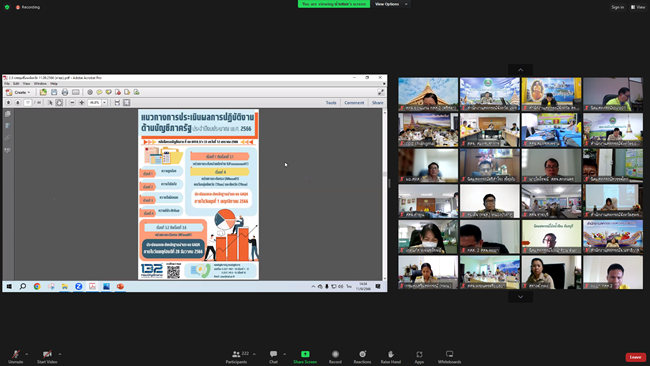
Task: Click the View layout button
Action: (638, 7)
